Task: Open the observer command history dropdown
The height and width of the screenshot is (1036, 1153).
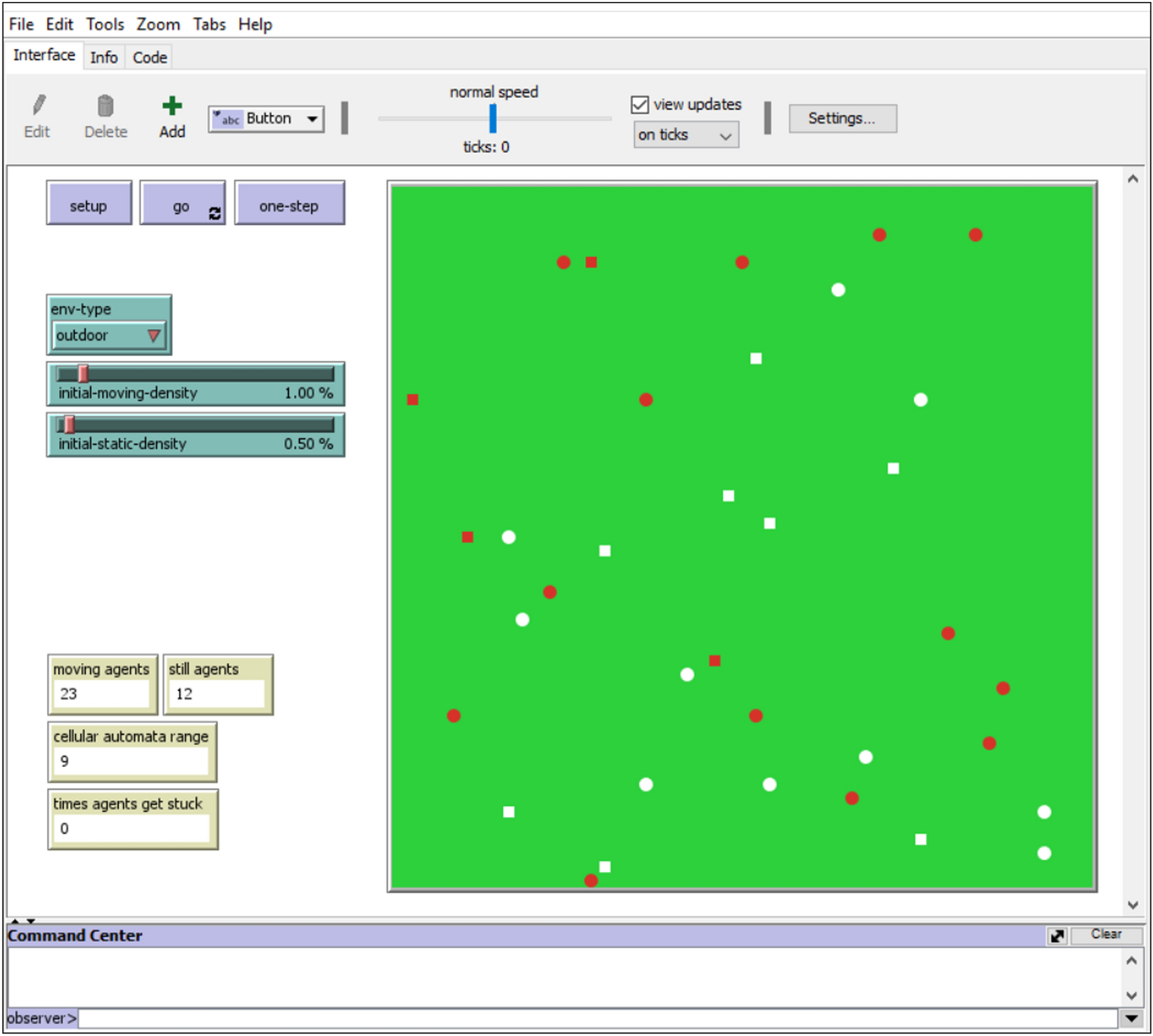Action: point(1132,1018)
